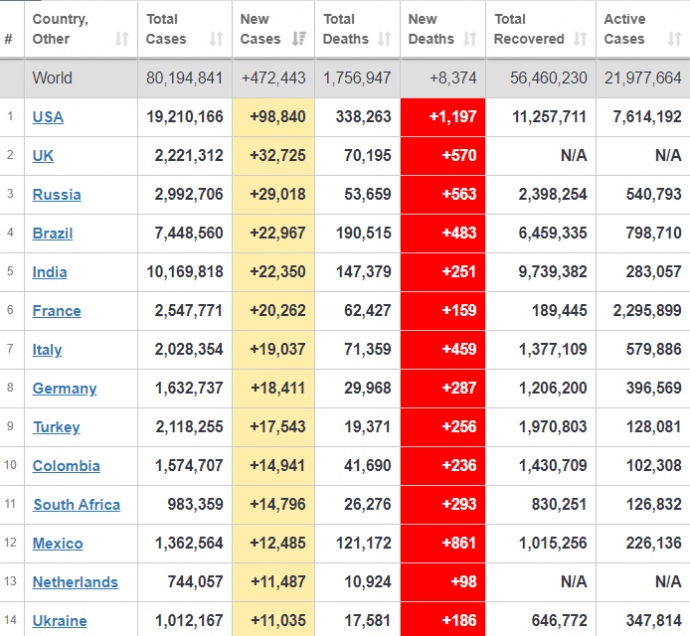Click Mexico's yellow new cases cell

pos(273,544)
